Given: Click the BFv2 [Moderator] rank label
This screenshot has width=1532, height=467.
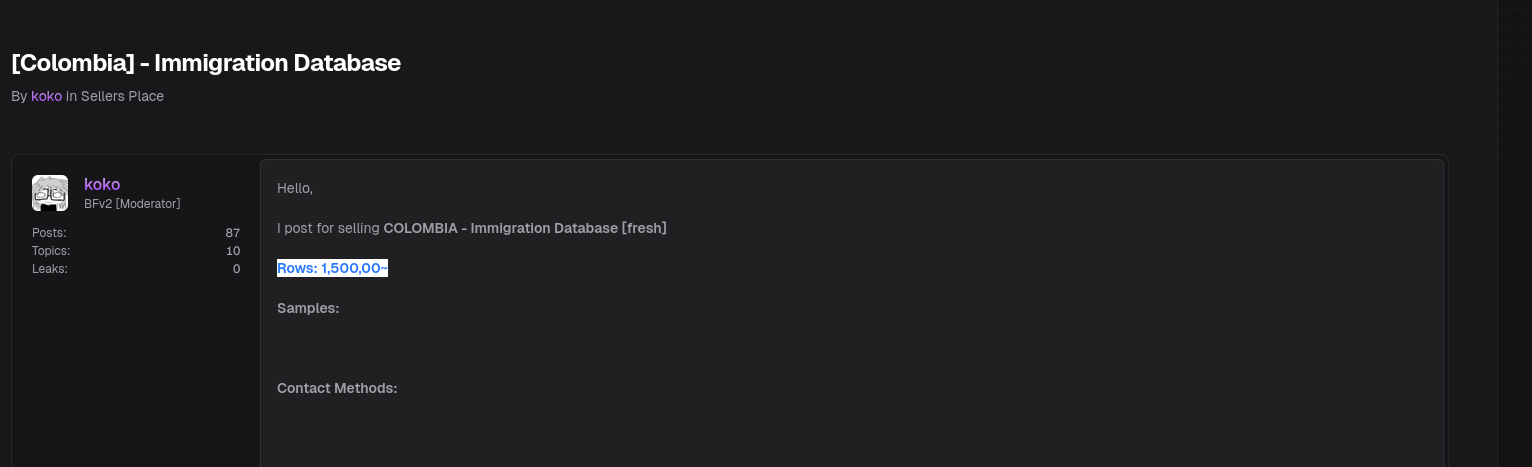Looking at the screenshot, I should tap(132, 204).
